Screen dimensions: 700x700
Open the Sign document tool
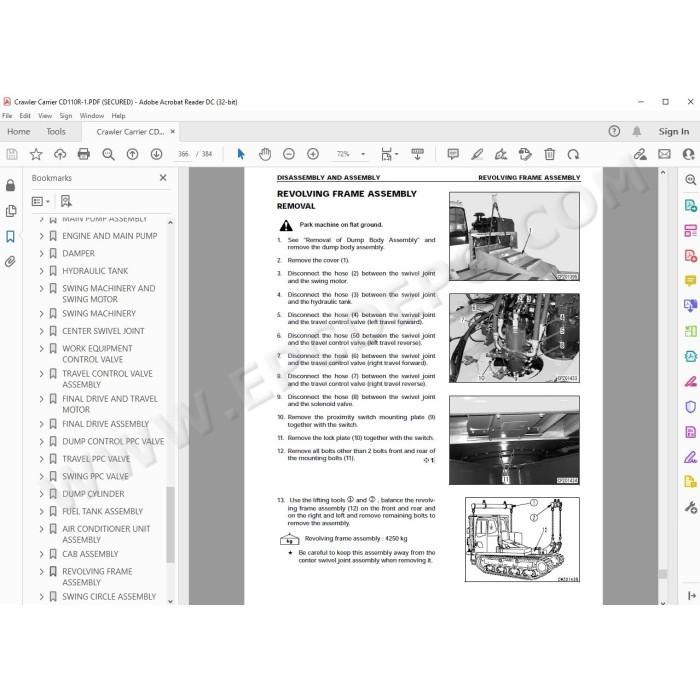coord(501,154)
